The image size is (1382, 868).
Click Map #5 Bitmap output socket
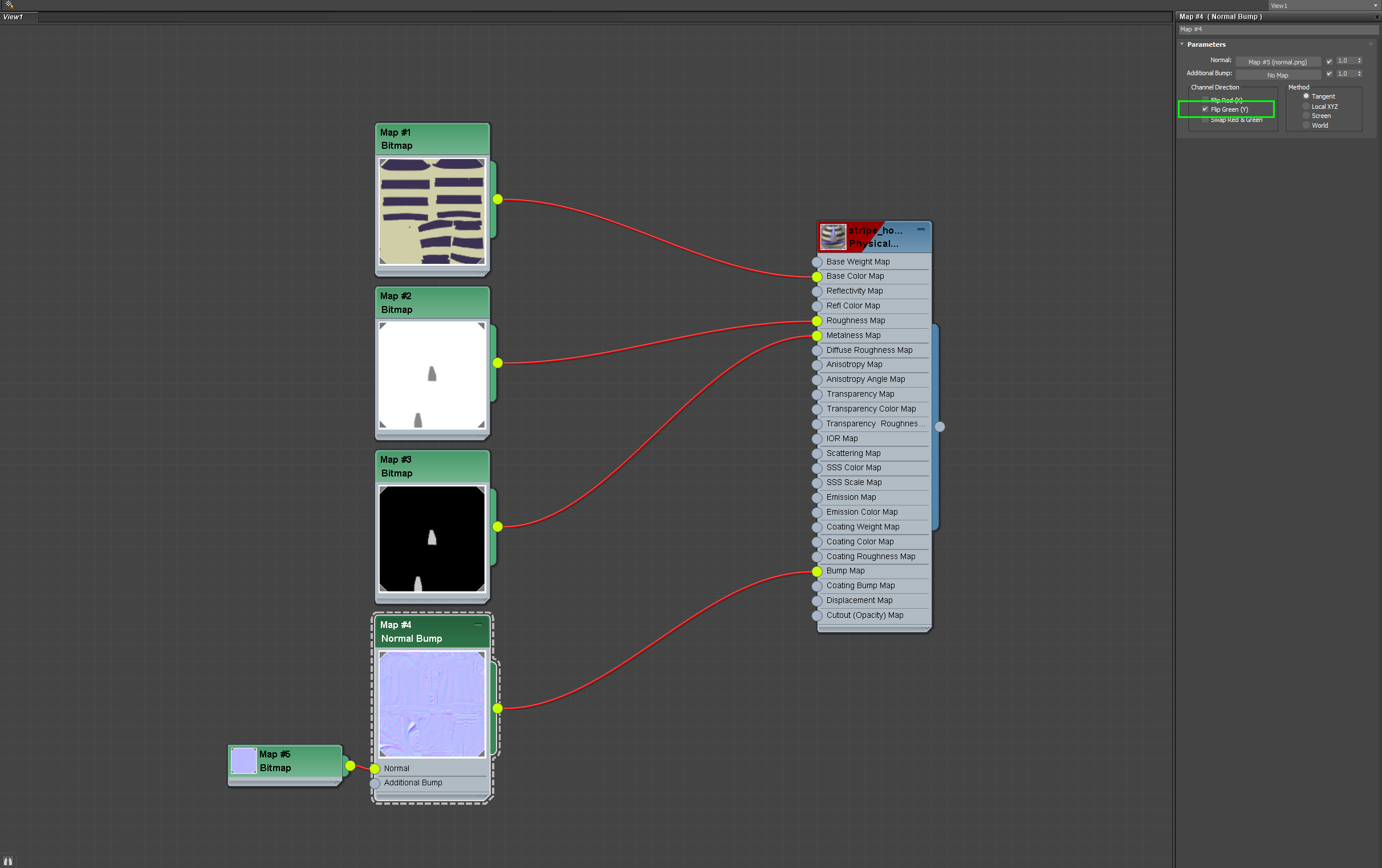[x=350, y=766]
